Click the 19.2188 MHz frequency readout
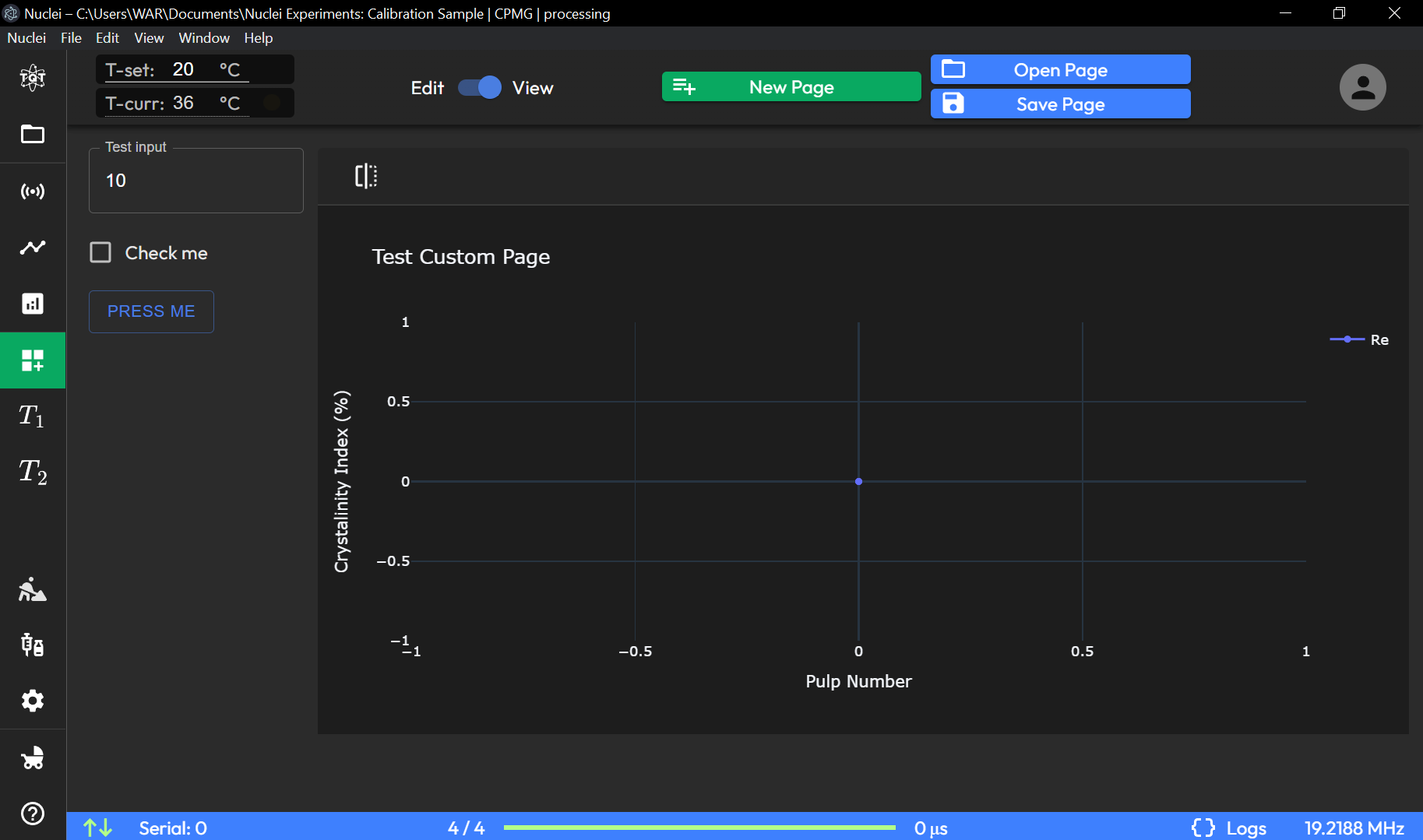 (x=1354, y=828)
